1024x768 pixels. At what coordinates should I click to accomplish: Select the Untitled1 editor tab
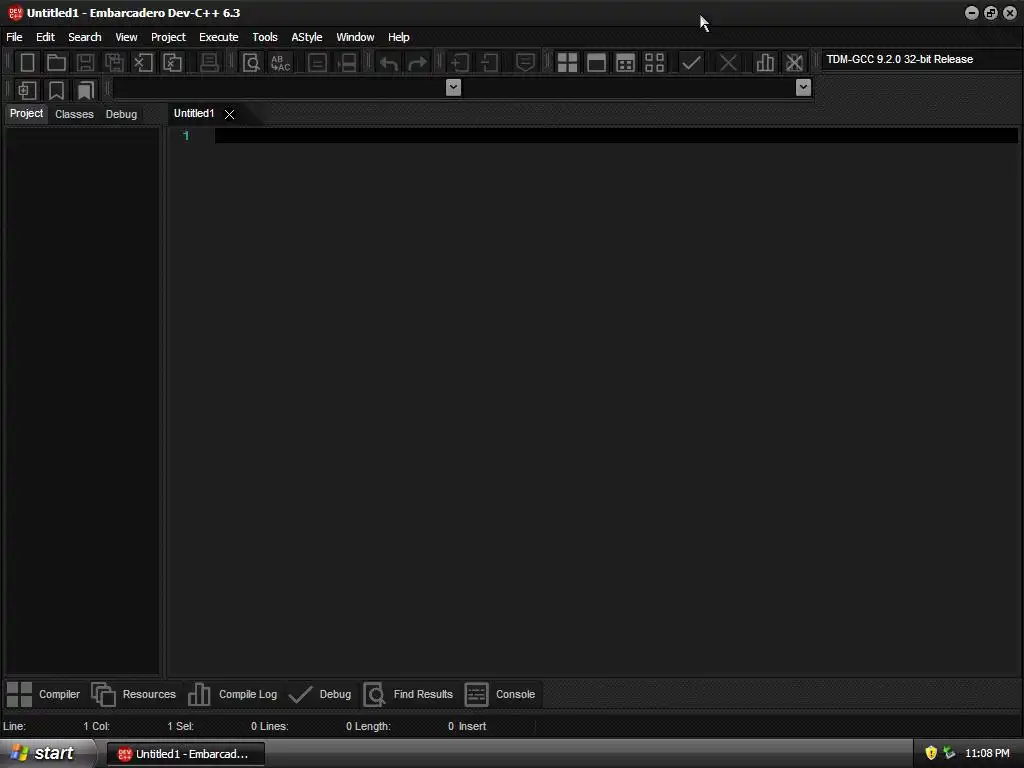pyautogui.click(x=194, y=114)
